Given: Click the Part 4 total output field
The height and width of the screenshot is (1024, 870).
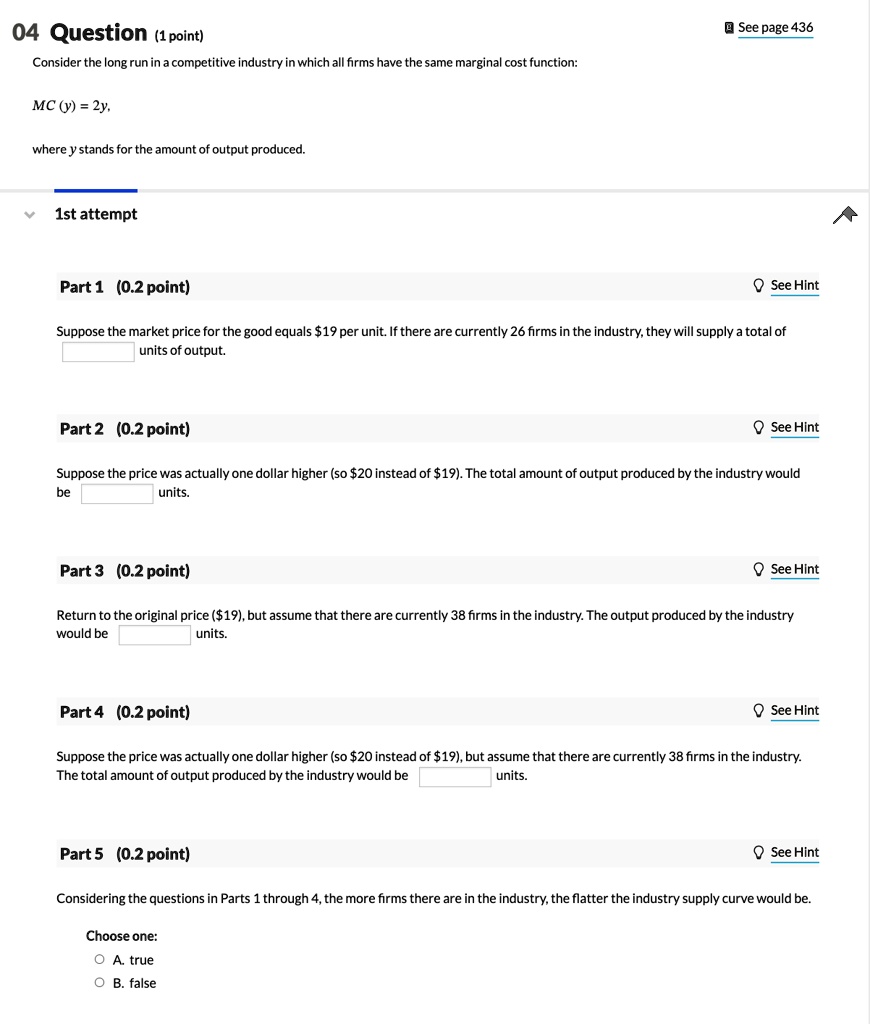Looking at the screenshot, I should click(455, 776).
